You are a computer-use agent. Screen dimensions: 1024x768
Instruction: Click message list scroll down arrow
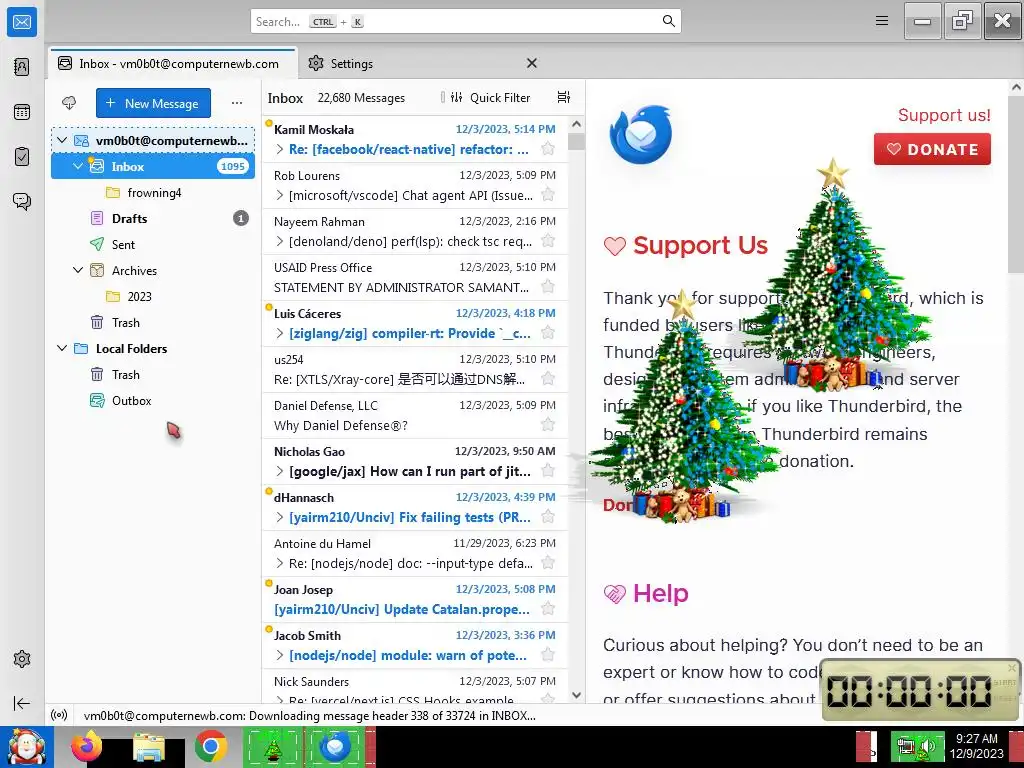coord(576,696)
